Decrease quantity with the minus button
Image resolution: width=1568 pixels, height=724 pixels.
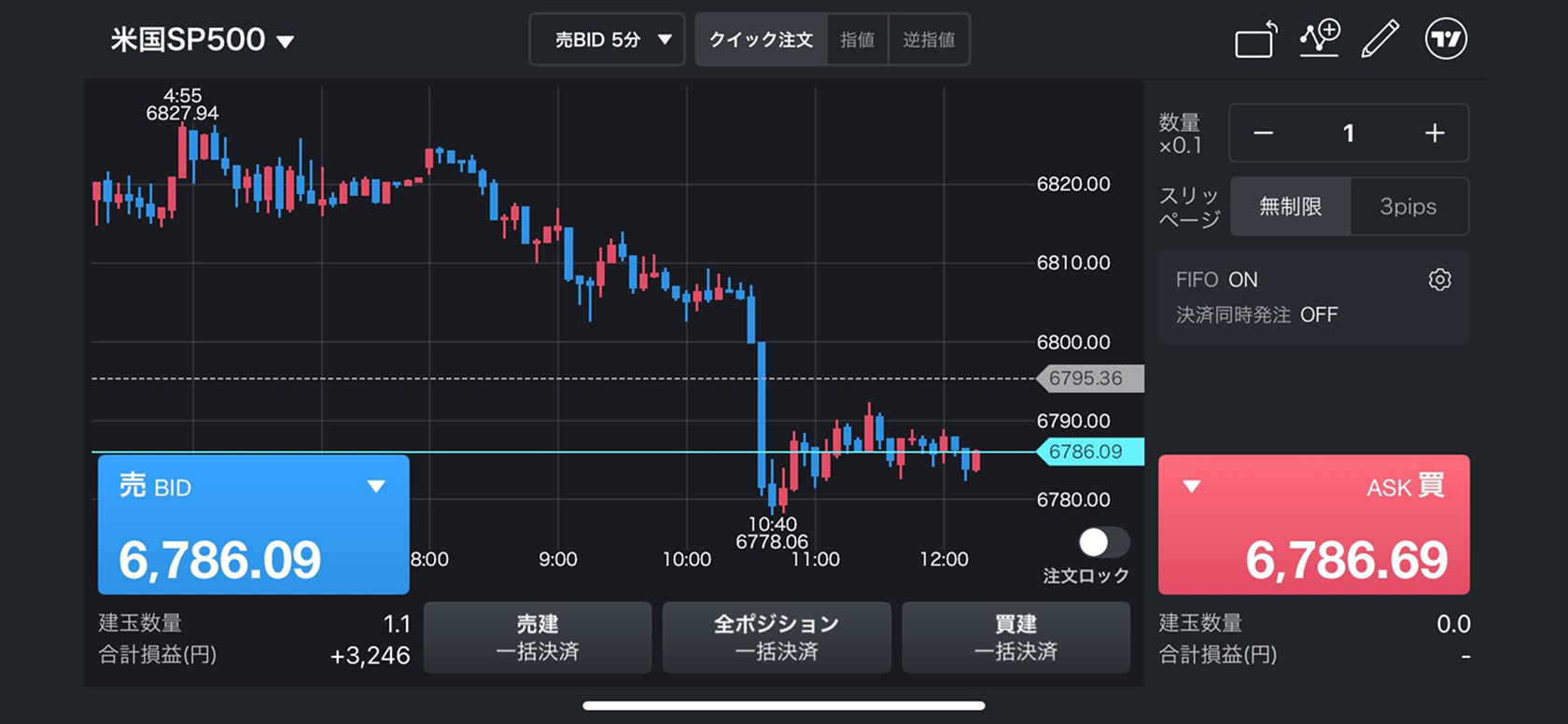click(x=1263, y=133)
